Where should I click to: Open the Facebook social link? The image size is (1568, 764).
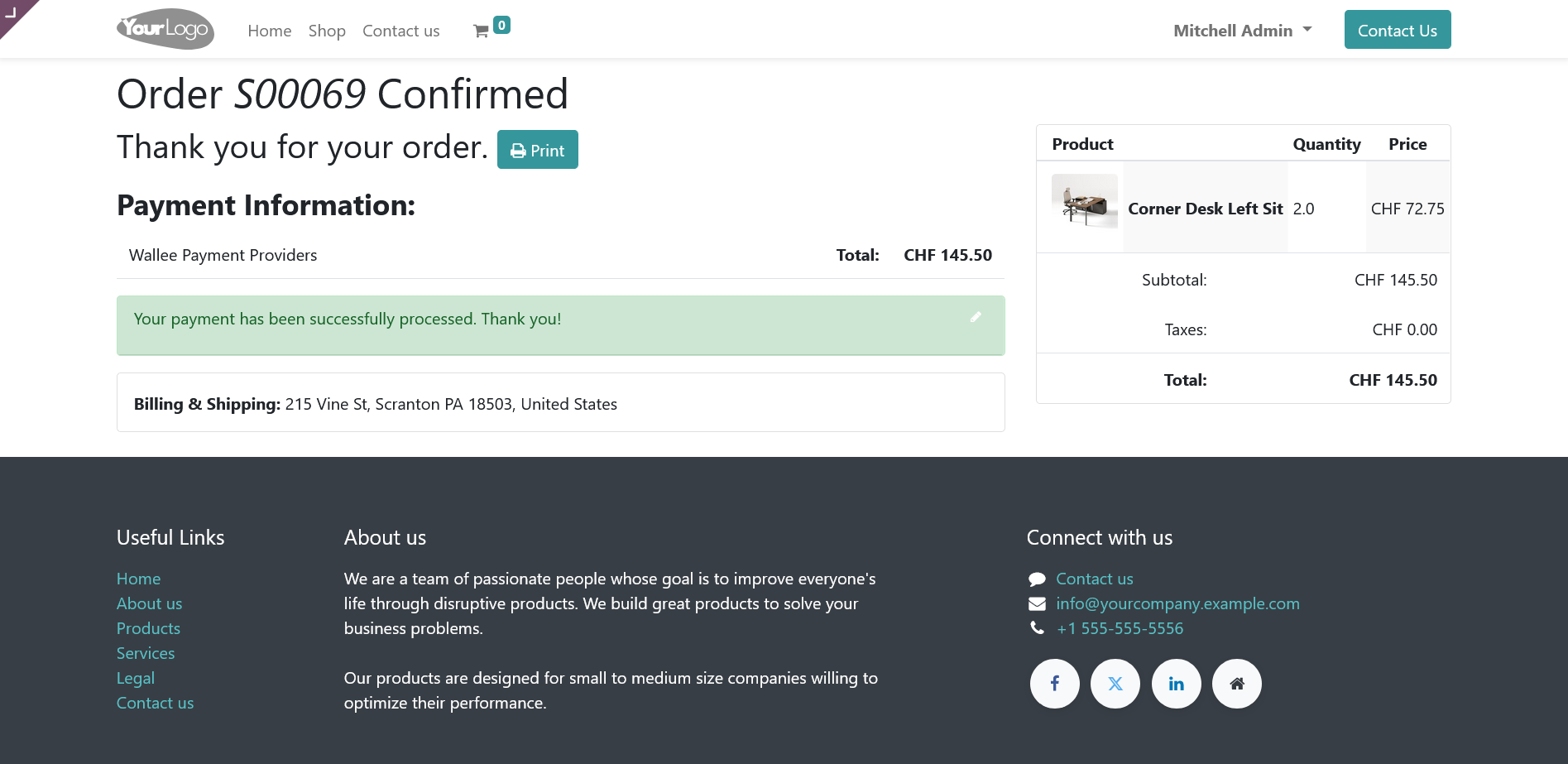pyautogui.click(x=1054, y=684)
